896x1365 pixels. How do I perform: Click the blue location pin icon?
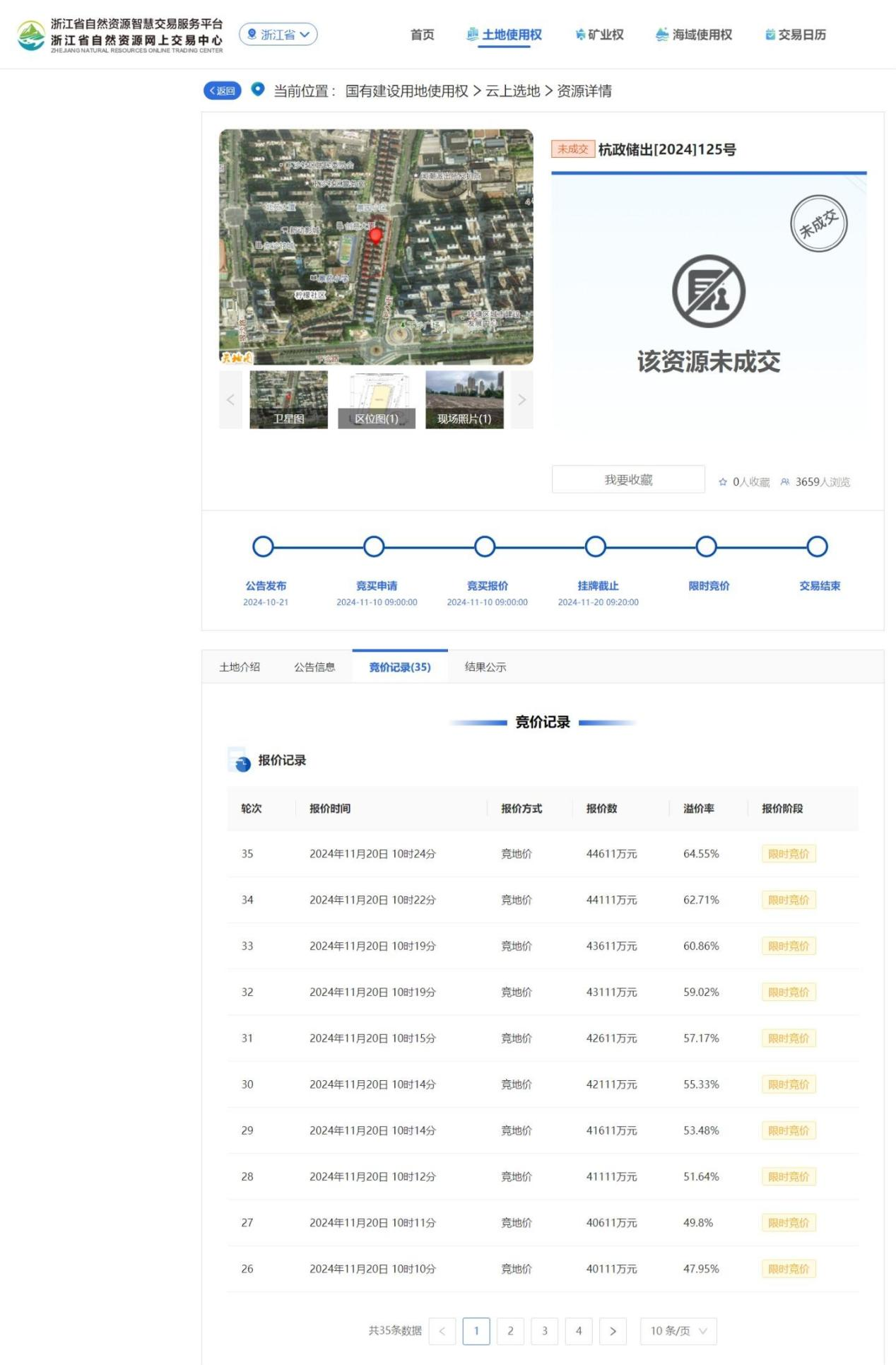click(258, 89)
